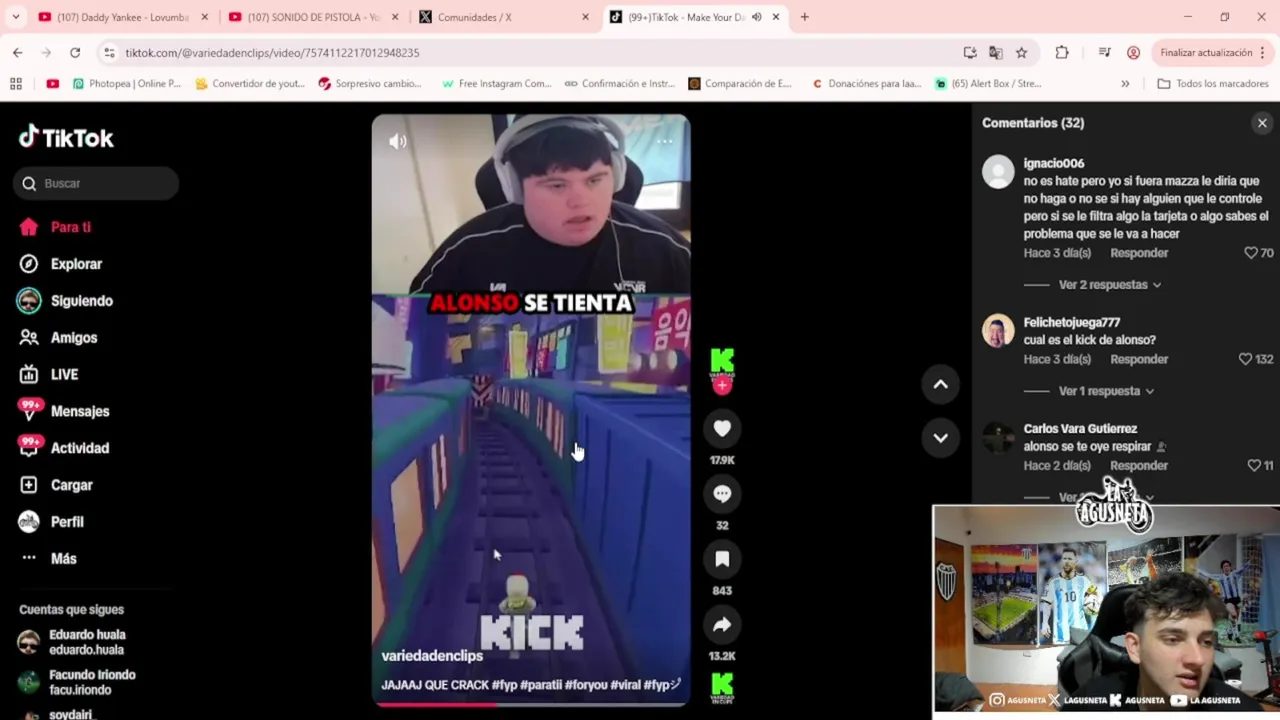Reply to Carlos Vara Gutierrez's comment
This screenshot has height=720, width=1280.
point(1139,466)
